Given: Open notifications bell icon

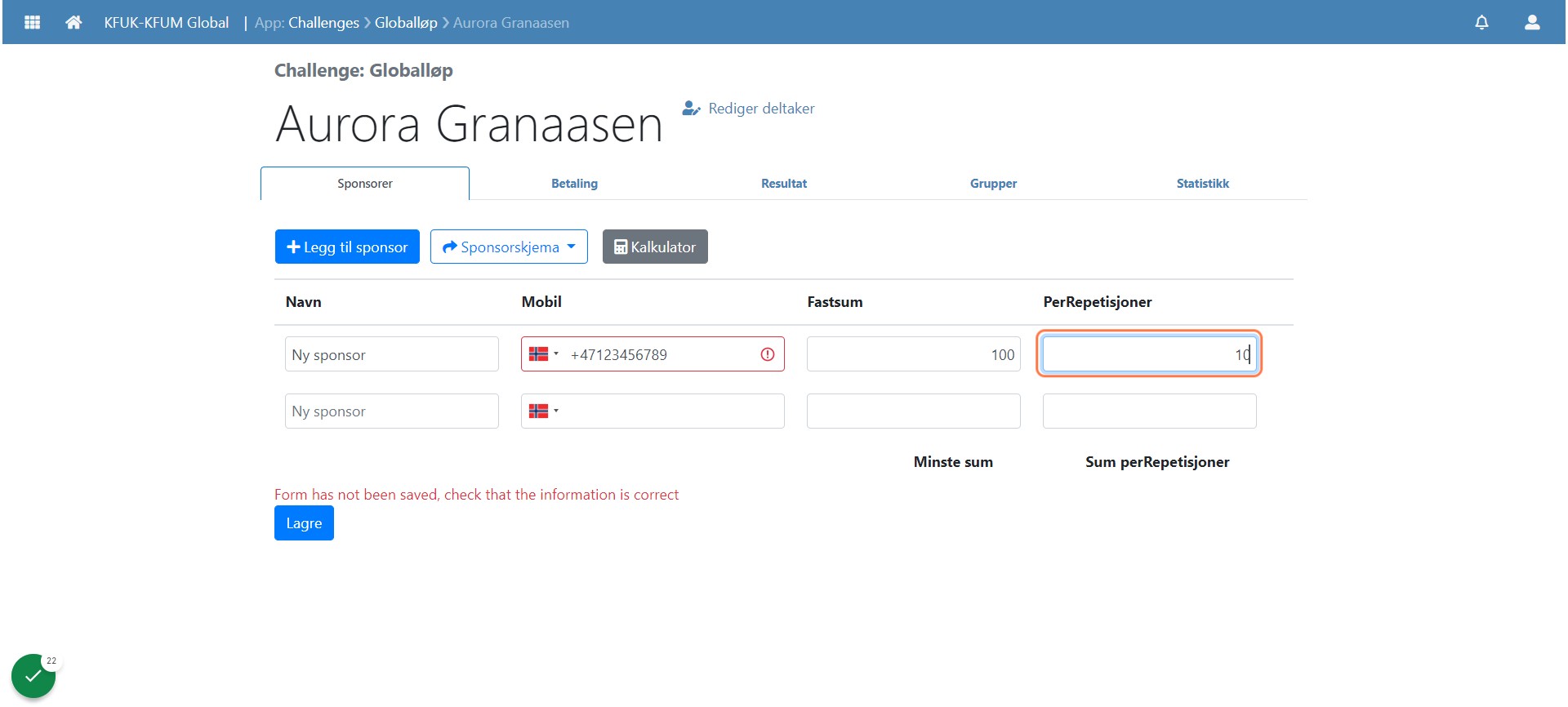Looking at the screenshot, I should pos(1481,22).
